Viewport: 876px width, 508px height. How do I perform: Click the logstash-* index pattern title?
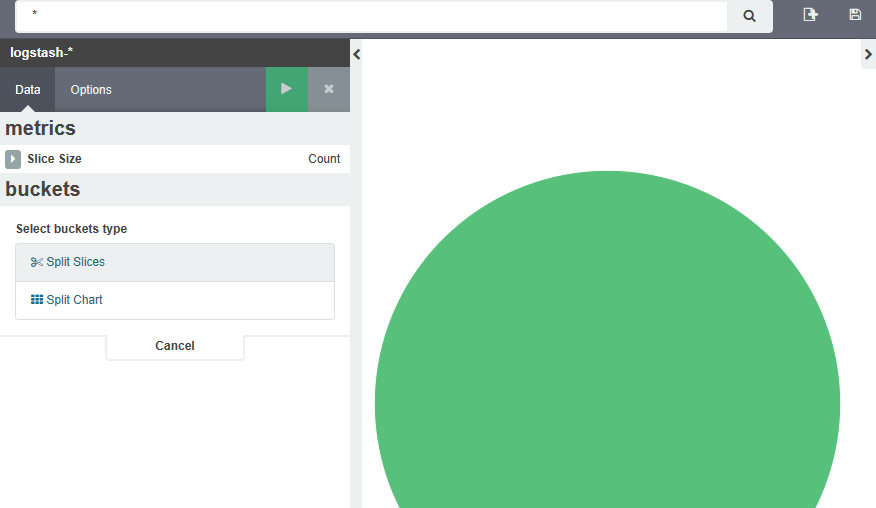click(41, 53)
